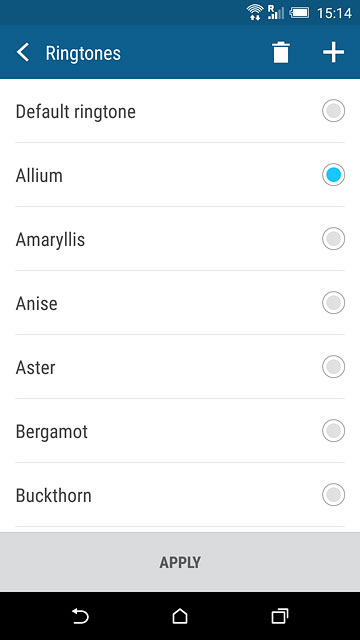Tap the battery status icon
Image resolution: width=360 pixels, height=640 pixels.
click(299, 13)
